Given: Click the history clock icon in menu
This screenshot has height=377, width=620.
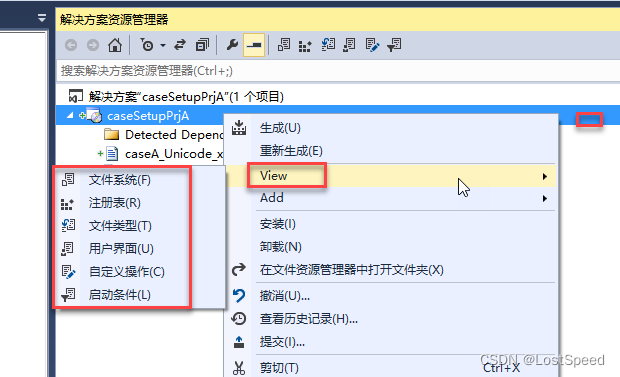Looking at the screenshot, I should click(239, 318).
